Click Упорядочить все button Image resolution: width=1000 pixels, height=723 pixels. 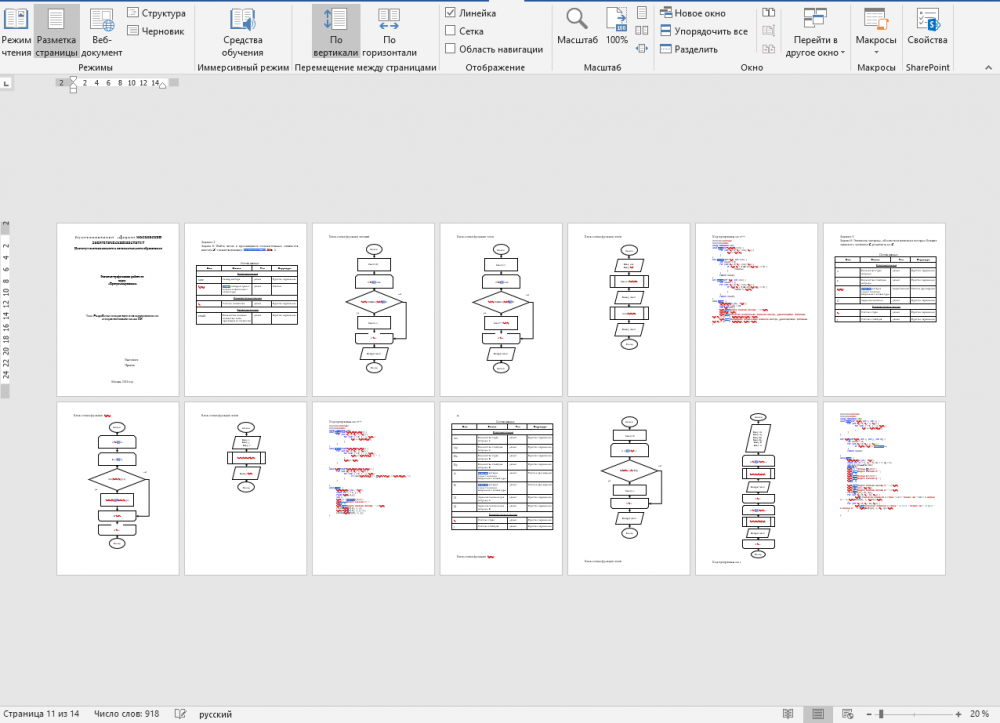pyautogui.click(x=704, y=31)
